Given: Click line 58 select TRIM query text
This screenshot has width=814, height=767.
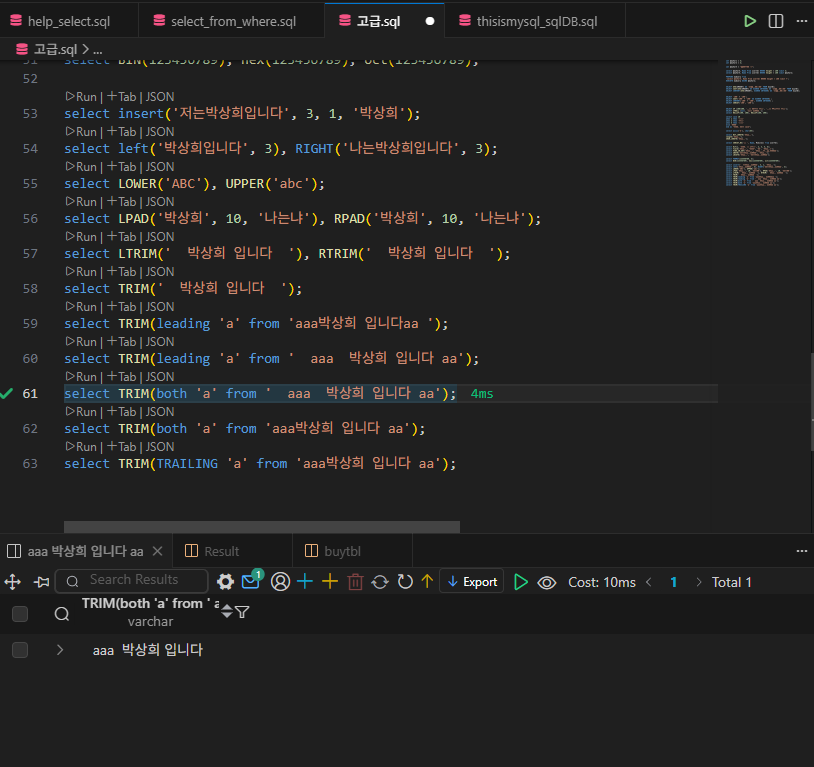Looking at the screenshot, I should tap(183, 289).
